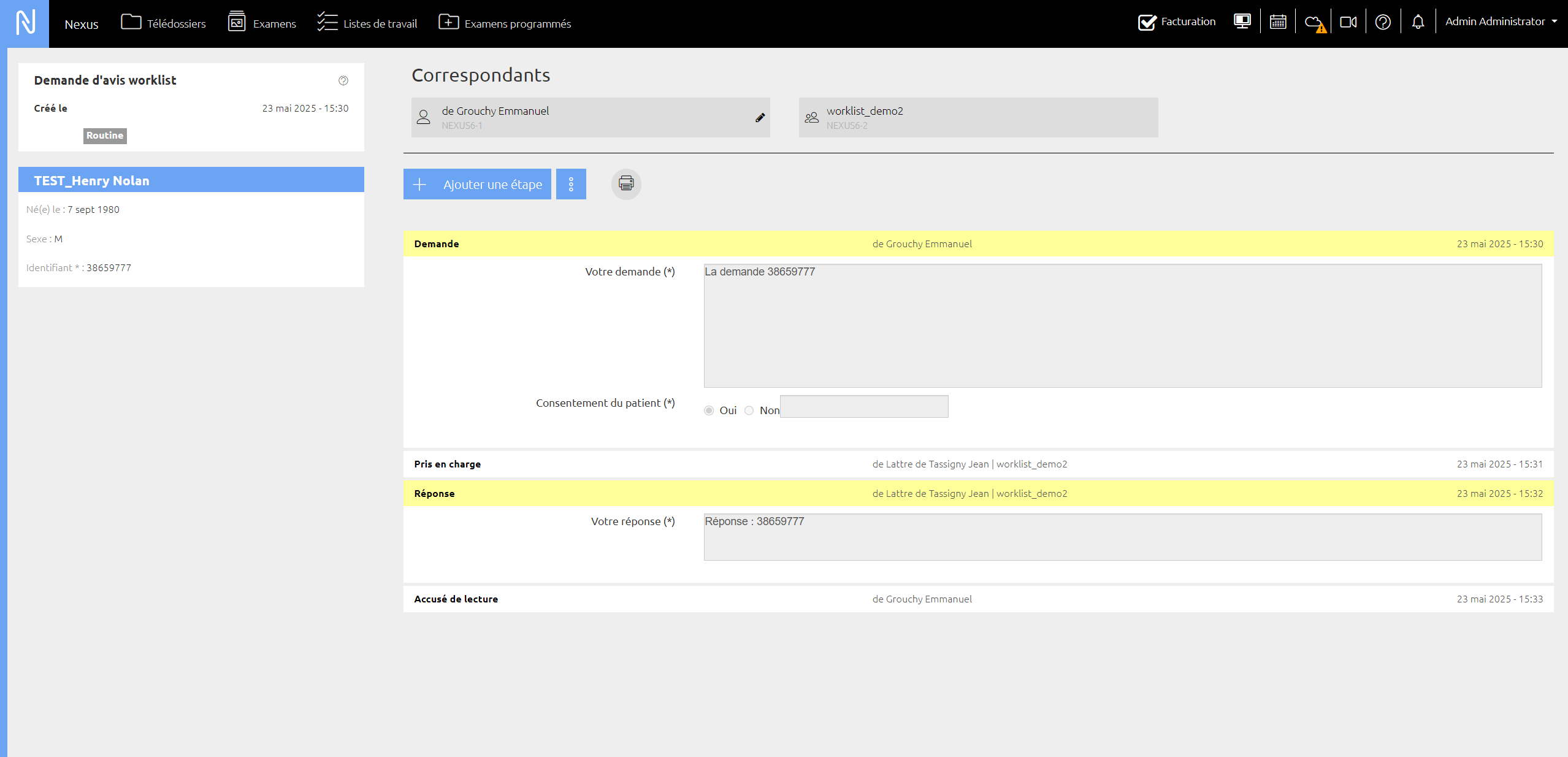Open the Examens menu
Screen dimensions: 1568x757
point(262,23)
